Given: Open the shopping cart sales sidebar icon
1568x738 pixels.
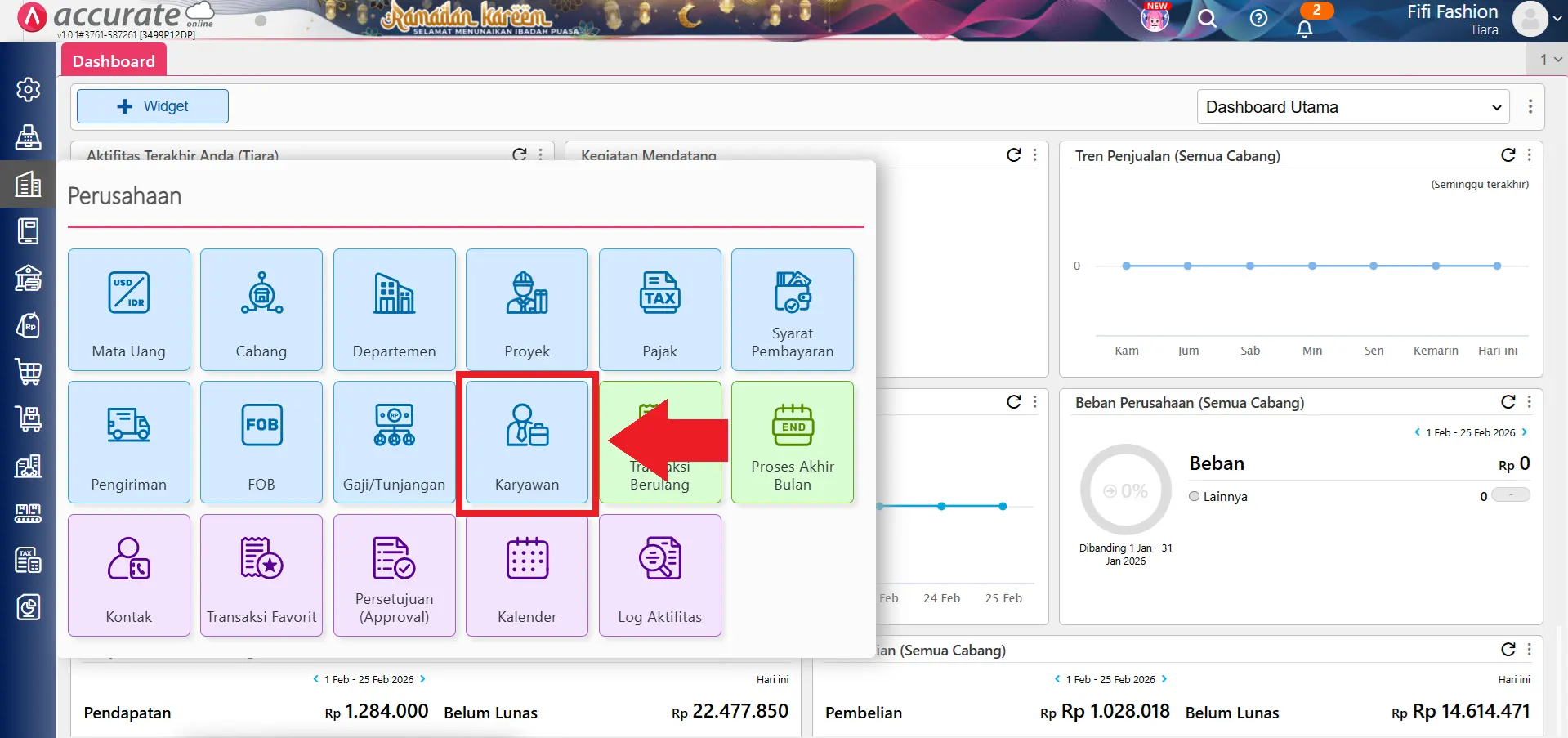Looking at the screenshot, I should (29, 372).
